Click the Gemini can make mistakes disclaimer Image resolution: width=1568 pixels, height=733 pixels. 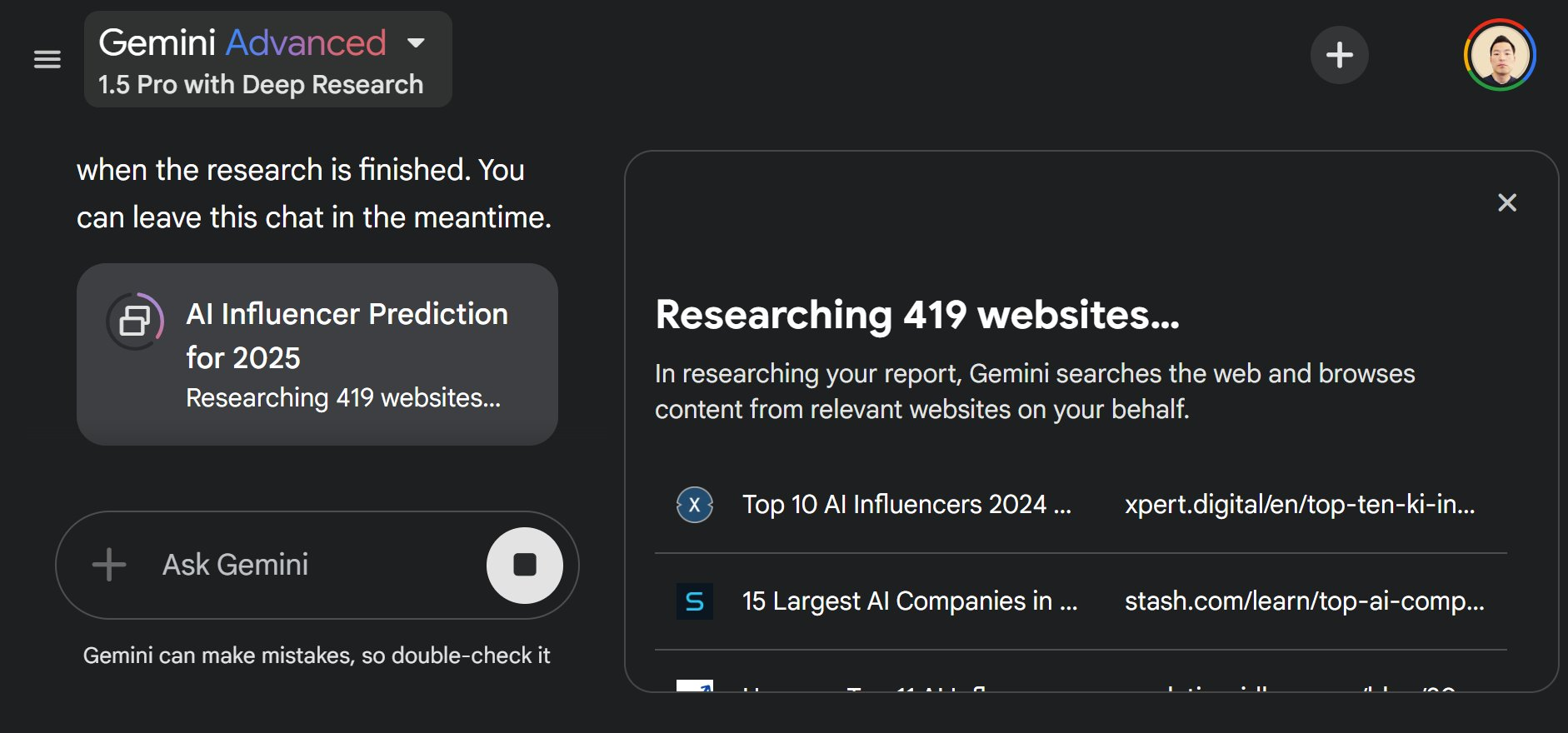[x=317, y=656]
